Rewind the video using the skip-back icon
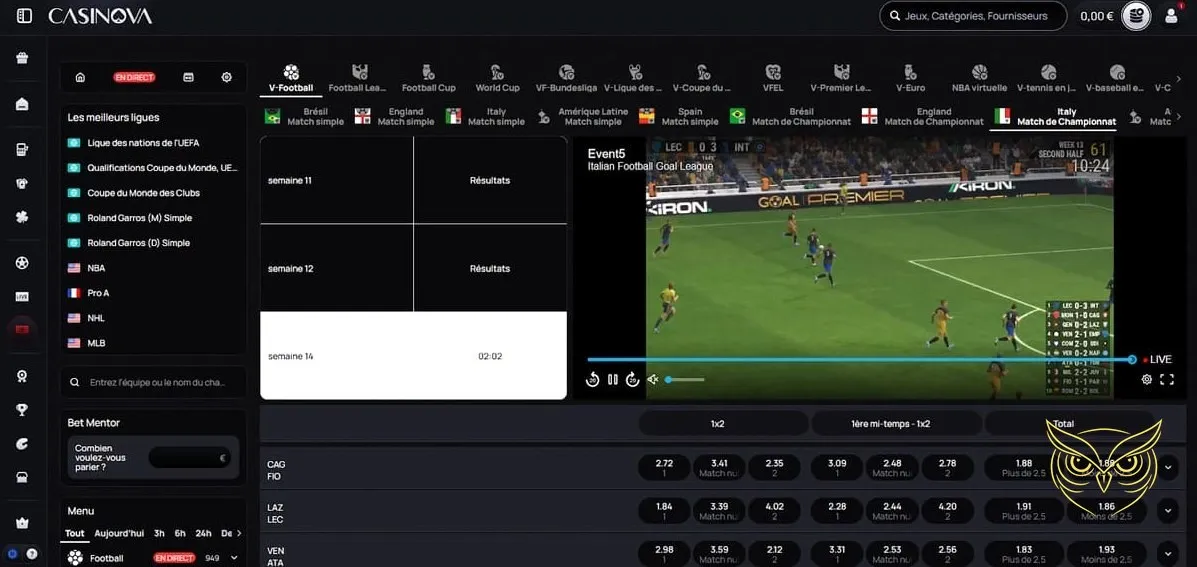 coord(592,380)
